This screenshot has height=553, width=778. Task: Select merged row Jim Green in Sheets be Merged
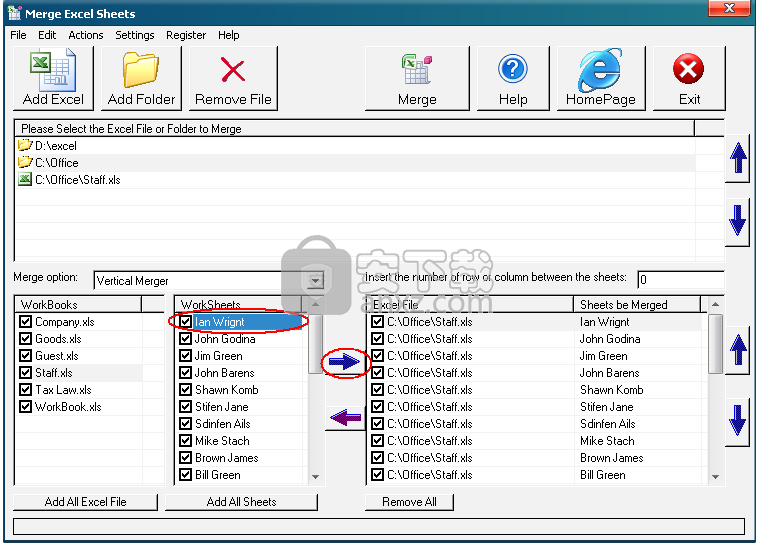pyautogui.click(x=603, y=356)
